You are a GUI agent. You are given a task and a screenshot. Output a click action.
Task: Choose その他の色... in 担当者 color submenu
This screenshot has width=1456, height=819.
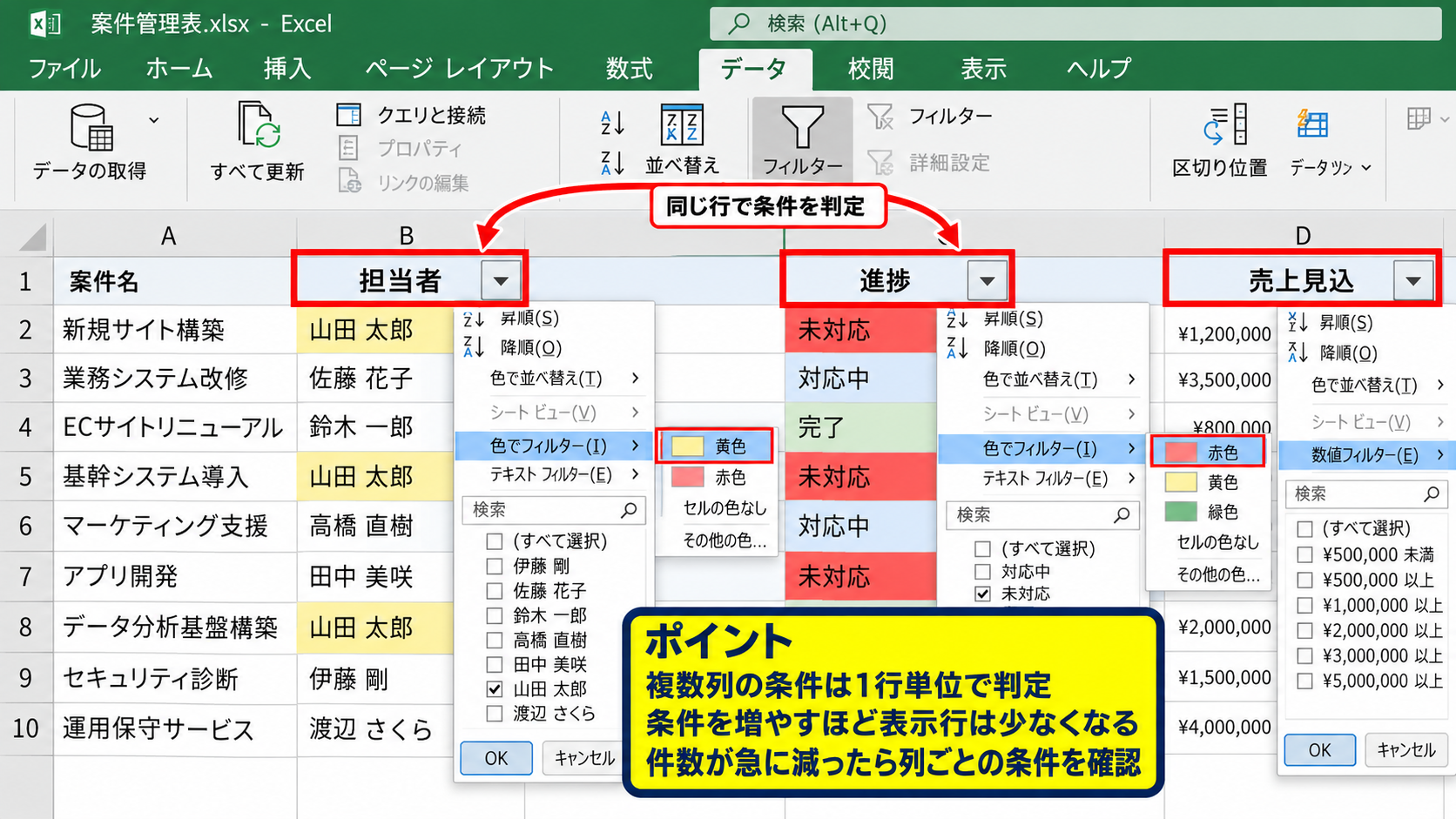pyautogui.click(x=724, y=540)
